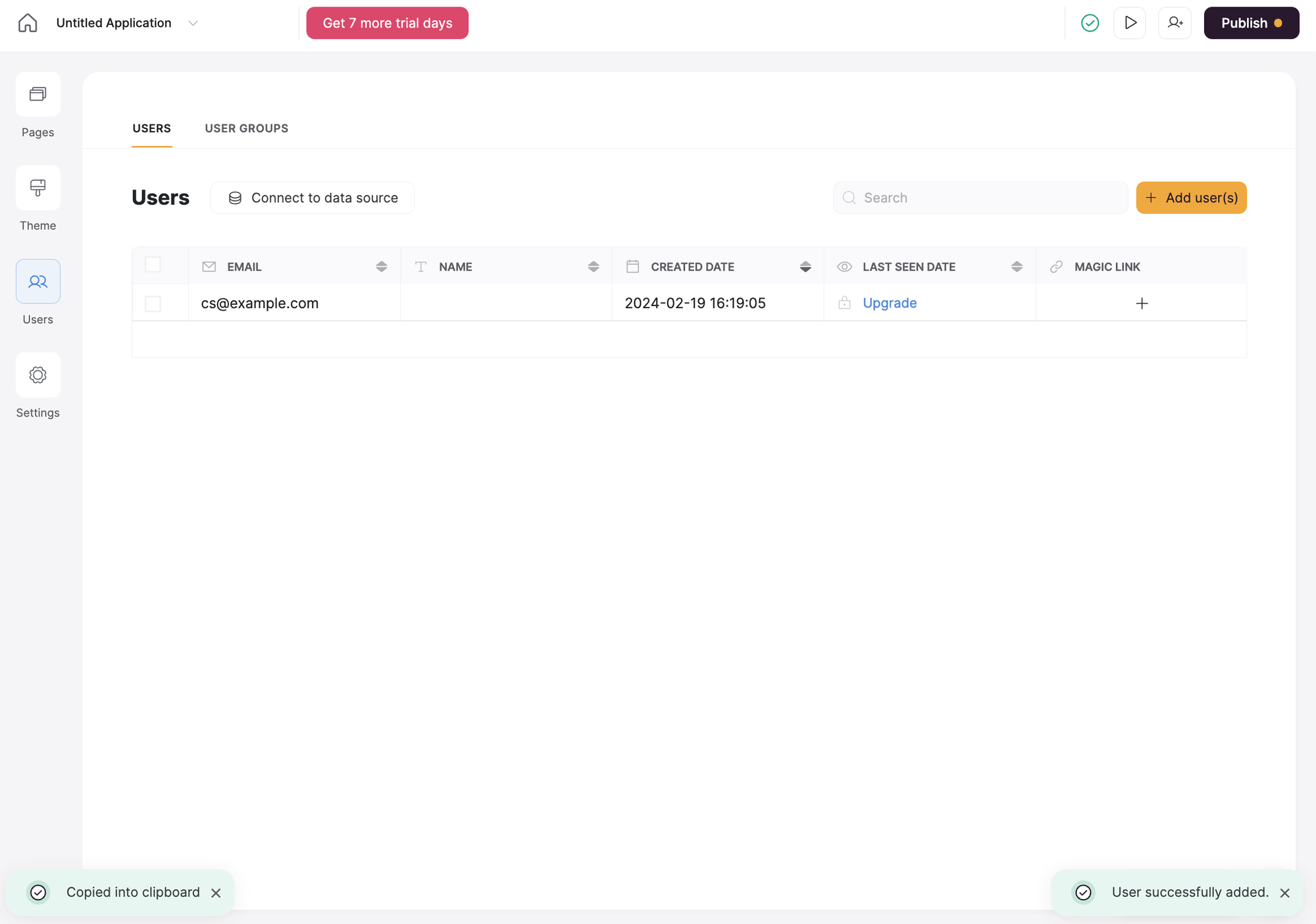Image resolution: width=1316 pixels, height=924 pixels.
Task: Sort by the Name column arrows
Action: point(593,267)
